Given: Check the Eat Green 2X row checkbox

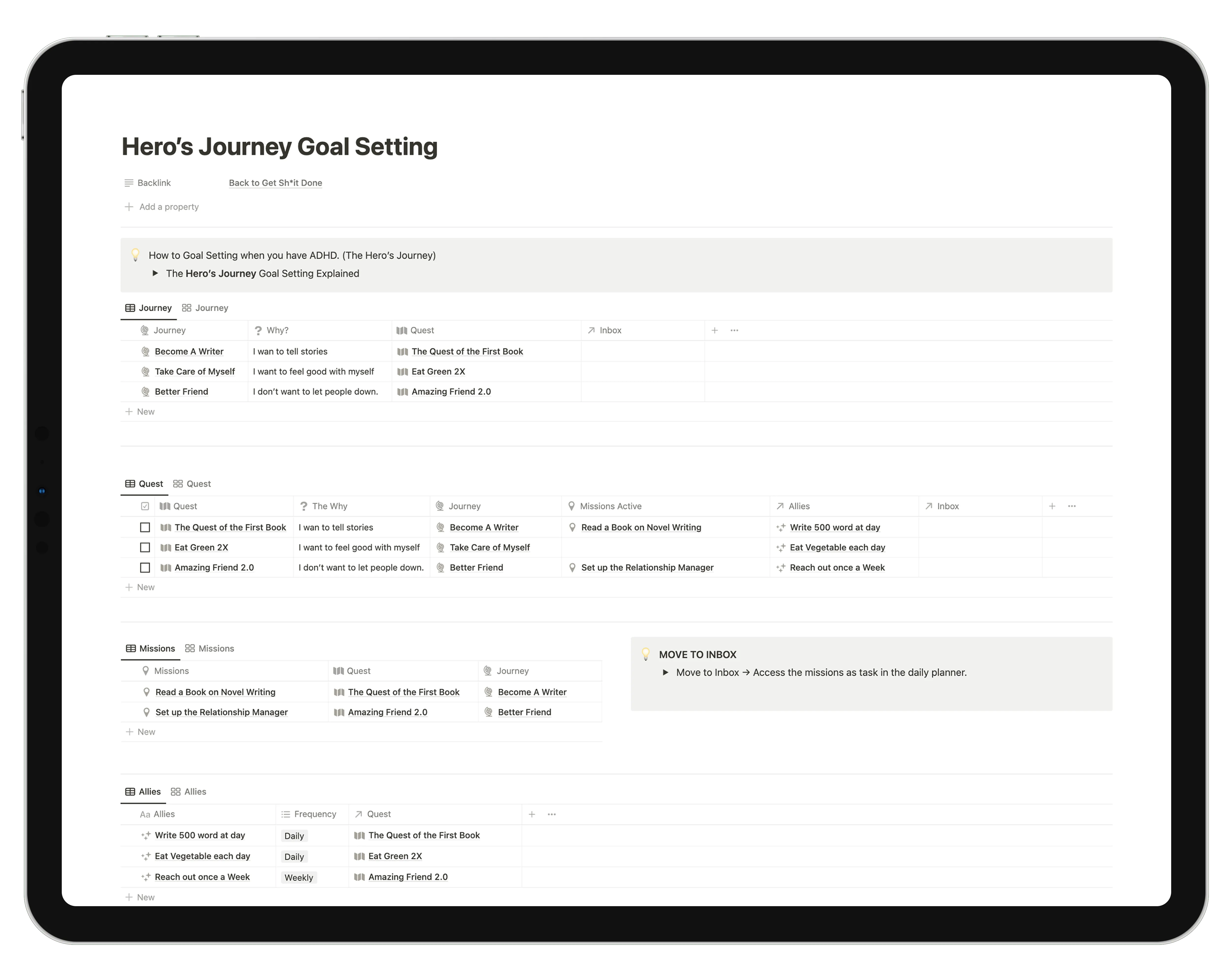Looking at the screenshot, I should 145,547.
